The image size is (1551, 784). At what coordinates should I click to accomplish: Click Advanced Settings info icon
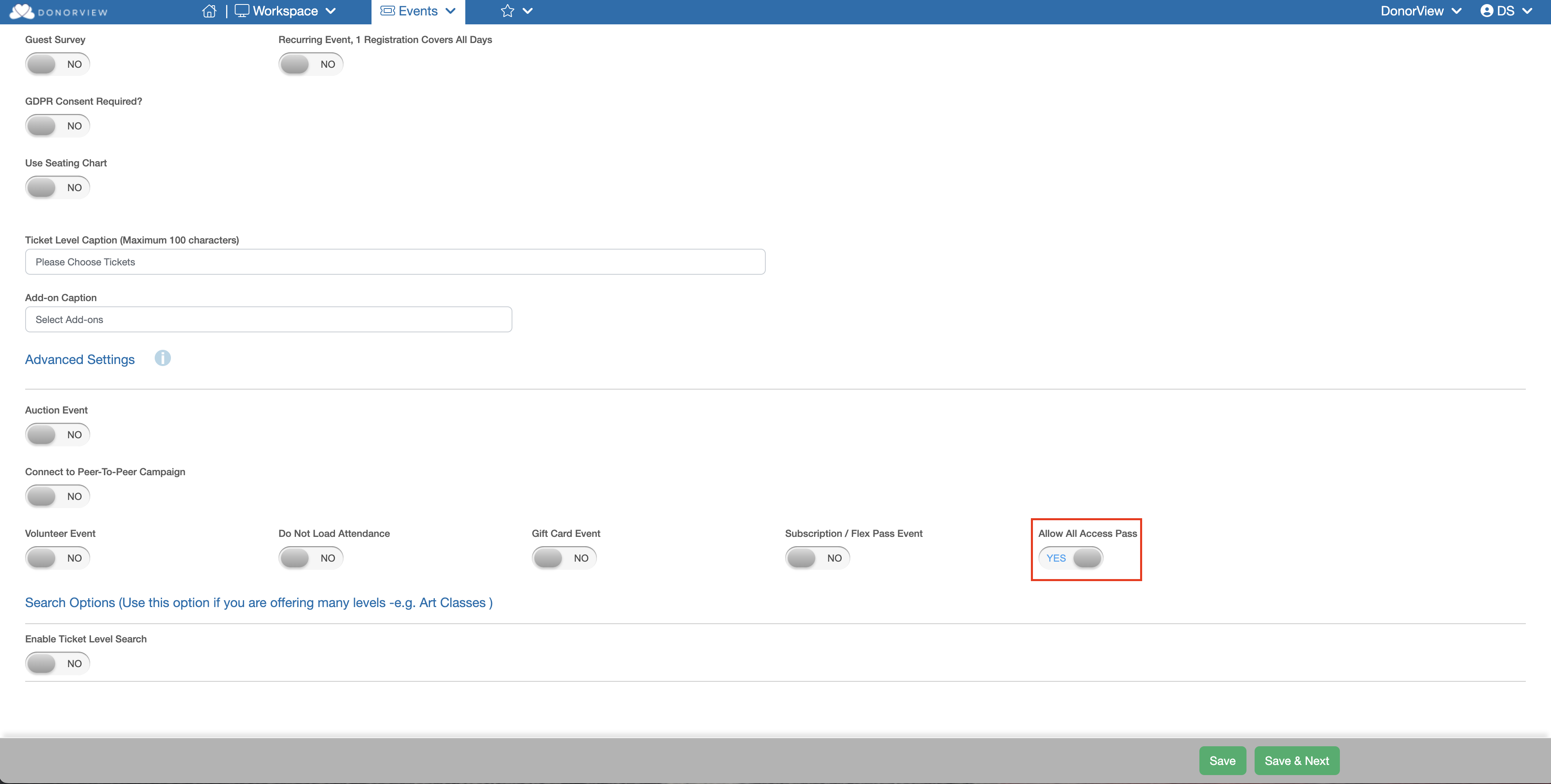pyautogui.click(x=162, y=358)
